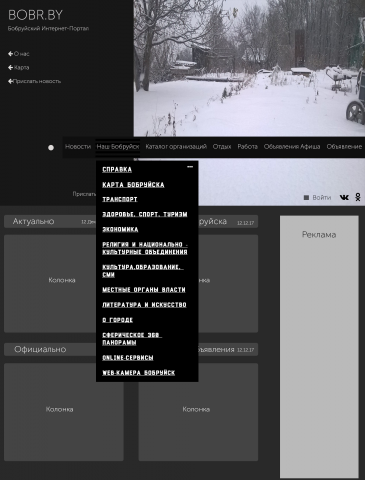Select Культура, образование, СМИ entry
Screen dimensions: 365x480
tap(143, 271)
